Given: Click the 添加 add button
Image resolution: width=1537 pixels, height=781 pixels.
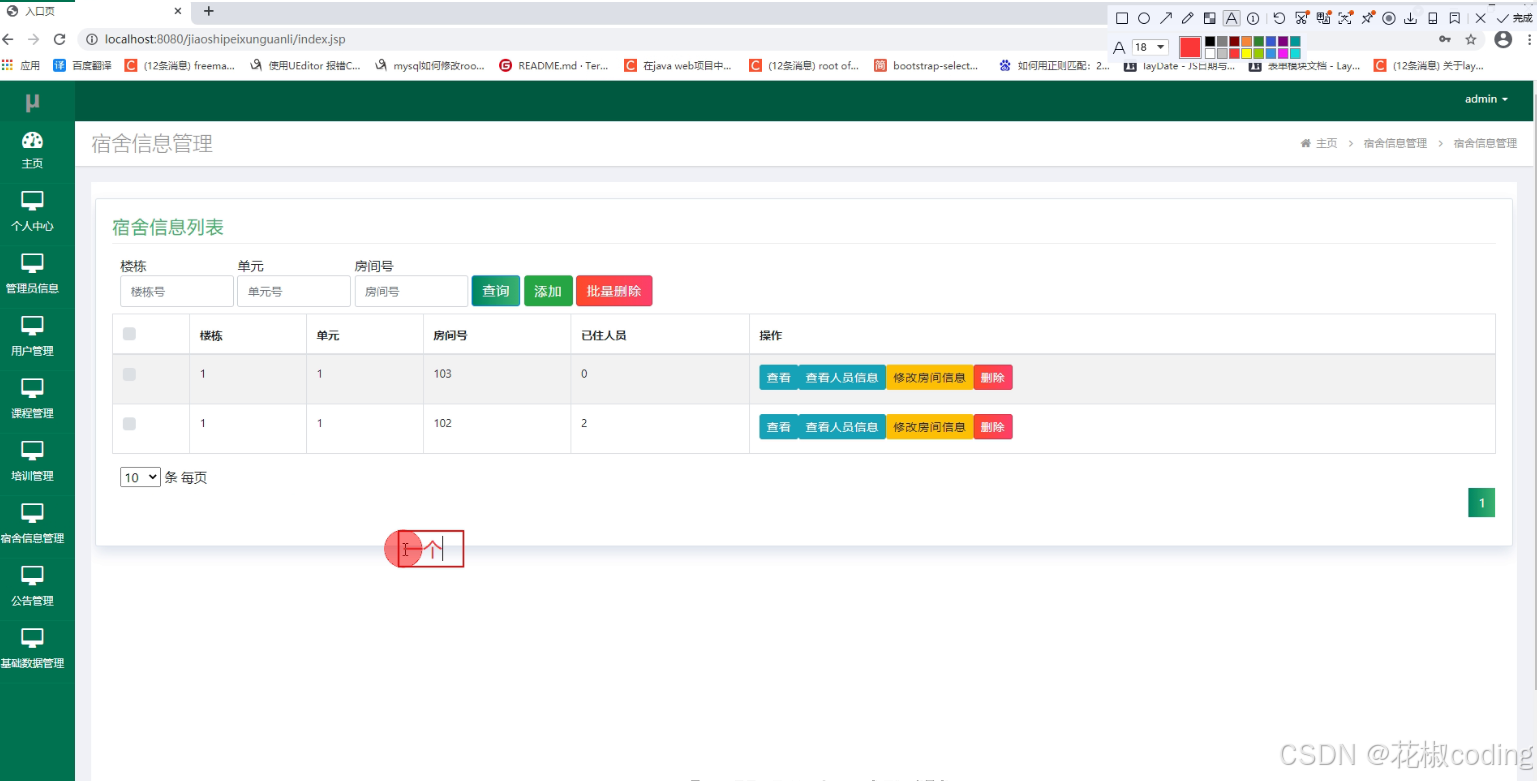Looking at the screenshot, I should point(548,291).
